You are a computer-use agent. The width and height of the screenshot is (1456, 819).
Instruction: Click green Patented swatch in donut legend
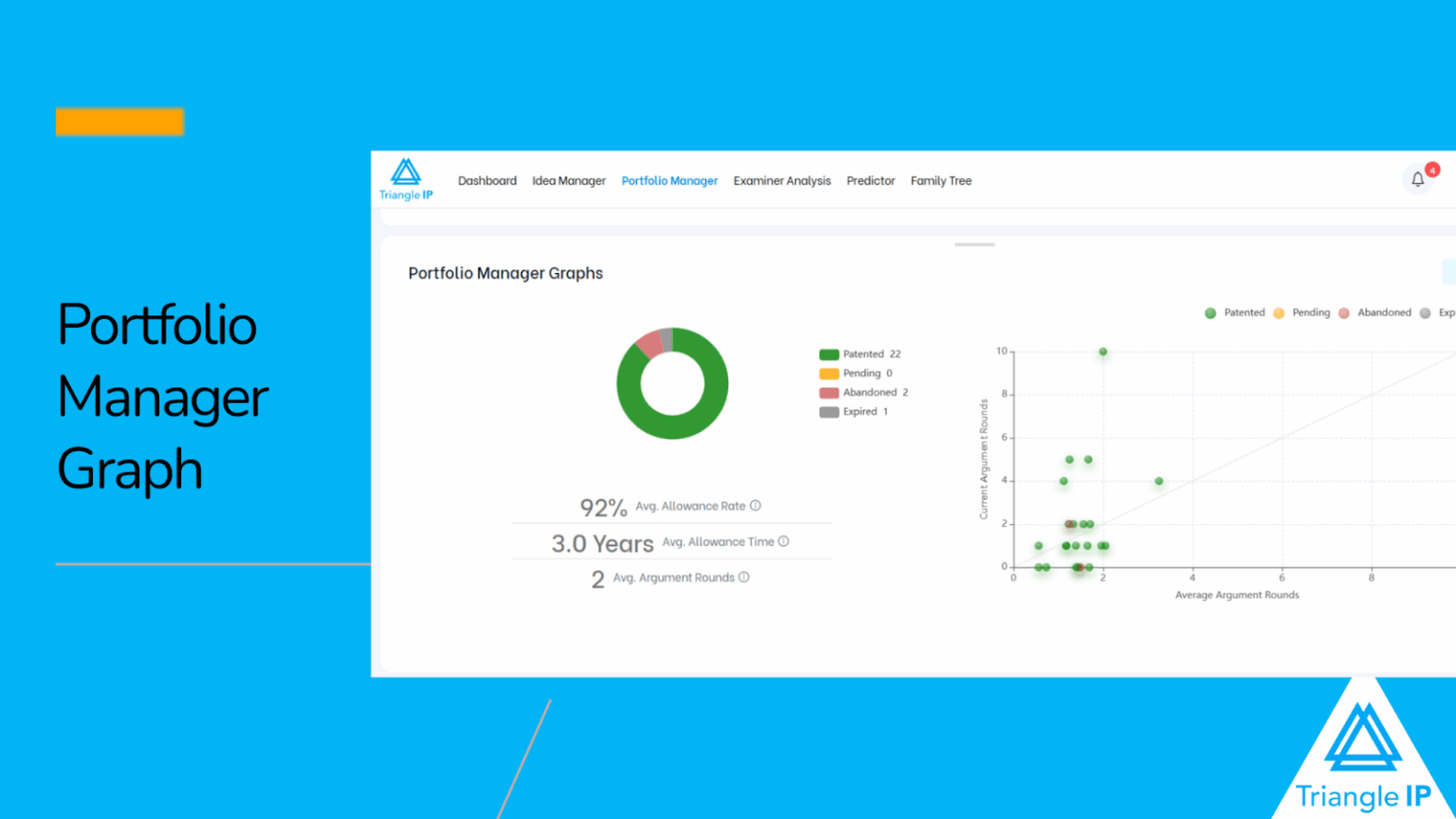(828, 355)
